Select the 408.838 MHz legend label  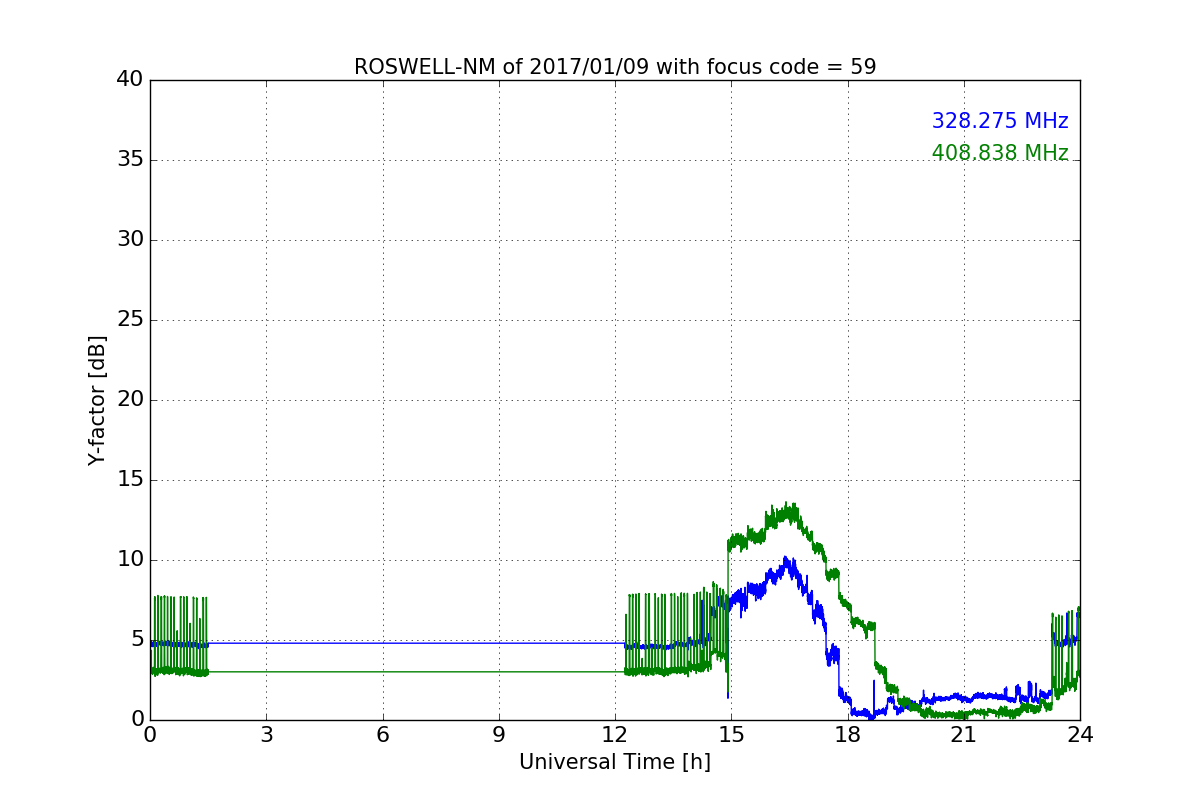click(x=1000, y=153)
